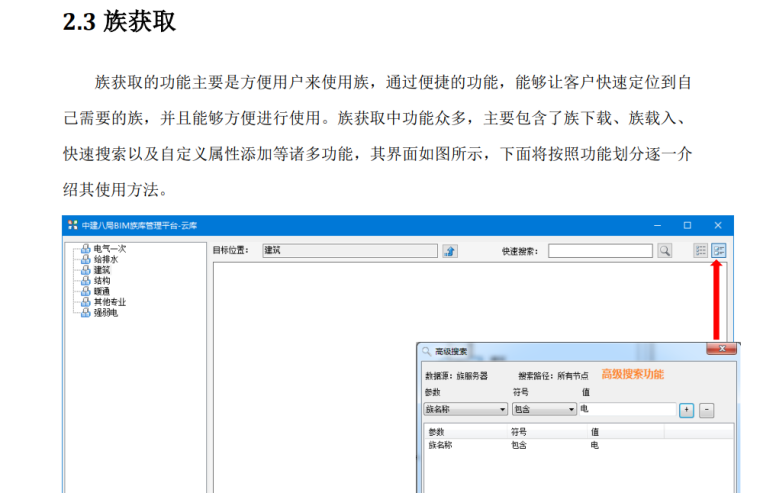The width and height of the screenshot is (760, 493).
Task: Click the app logo in the title bar
Action: (x=72, y=225)
